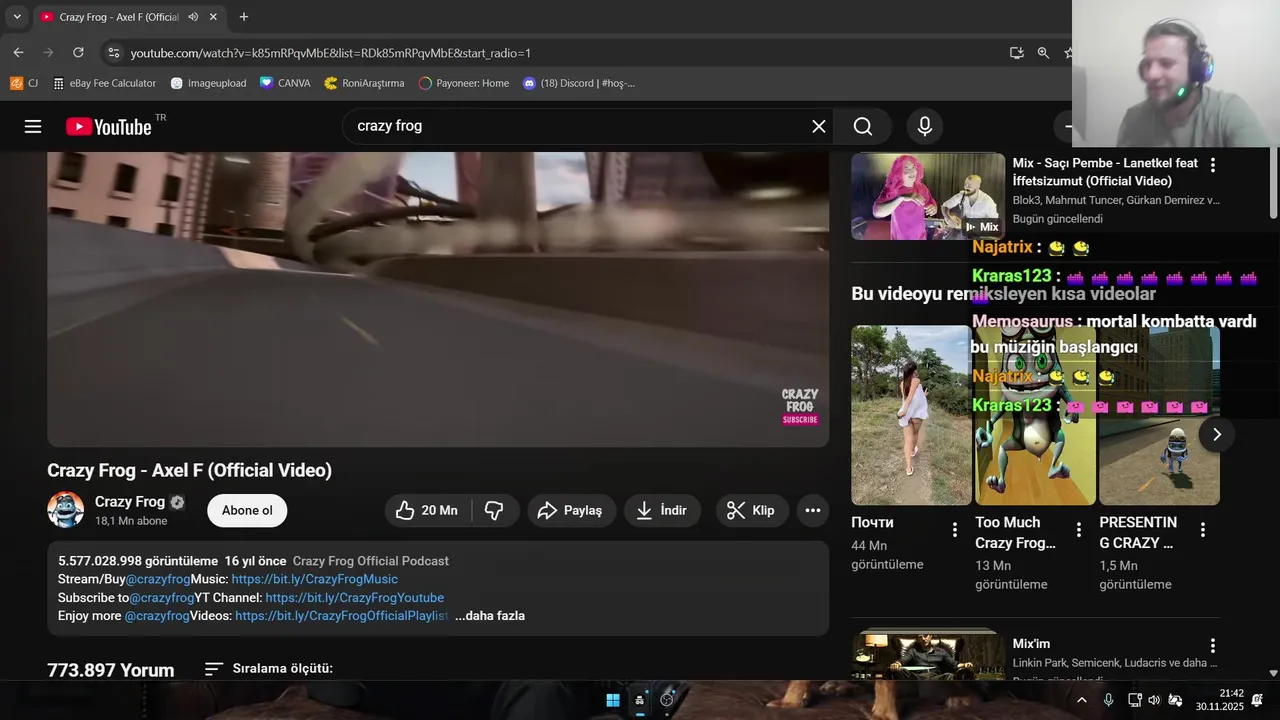Download the video with İndir button
The height and width of the screenshot is (720, 1280).
pyautogui.click(x=662, y=510)
